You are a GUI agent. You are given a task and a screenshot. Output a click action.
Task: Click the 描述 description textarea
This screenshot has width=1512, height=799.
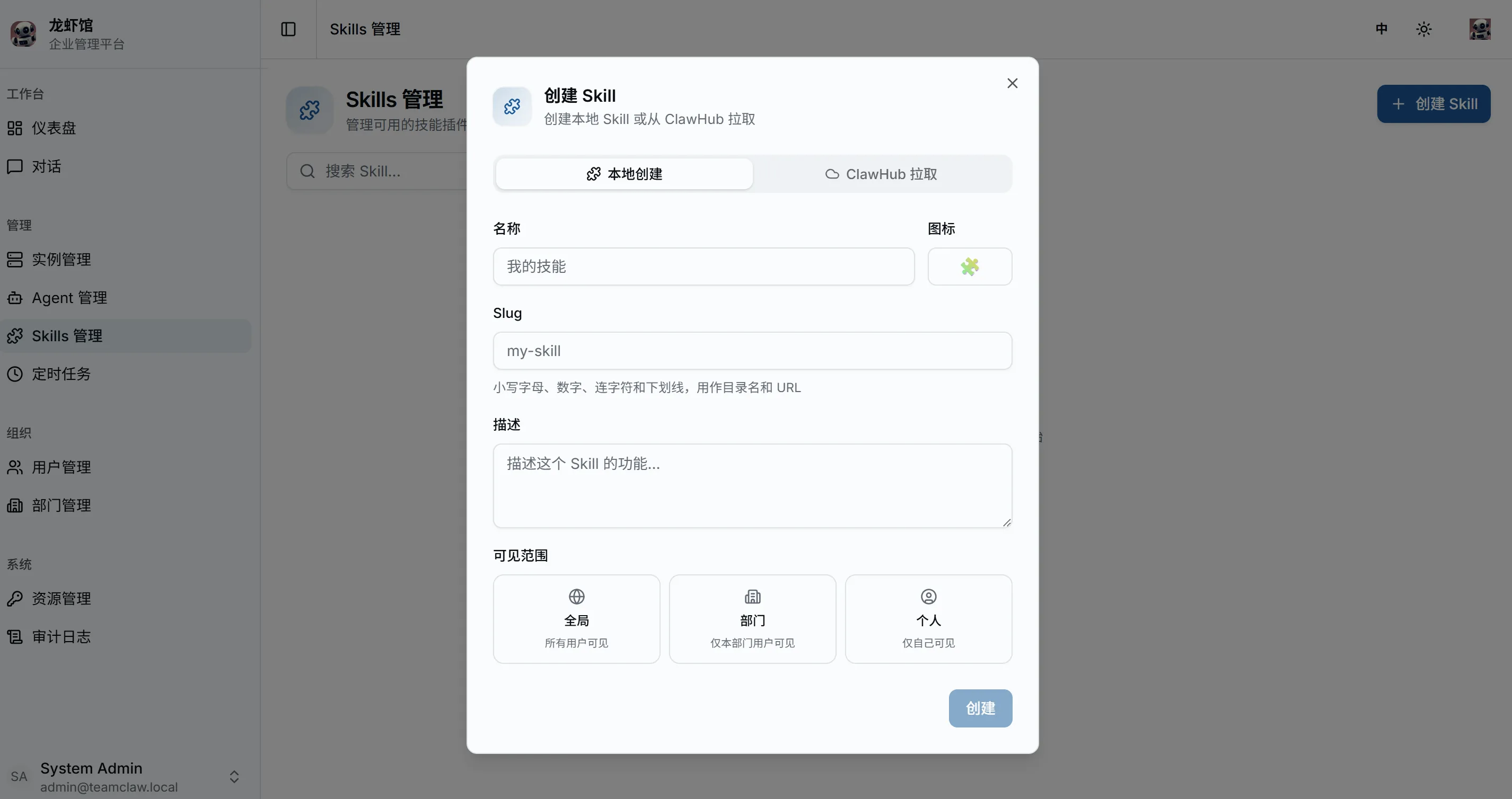click(752, 485)
